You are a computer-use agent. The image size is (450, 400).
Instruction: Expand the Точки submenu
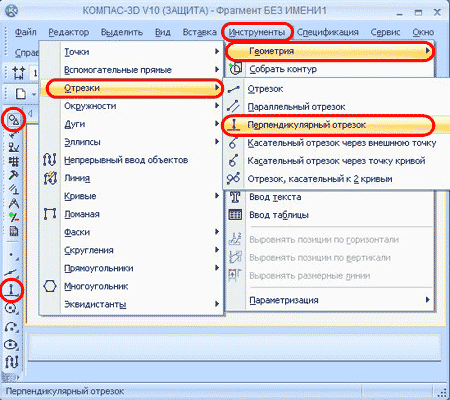click(131, 52)
